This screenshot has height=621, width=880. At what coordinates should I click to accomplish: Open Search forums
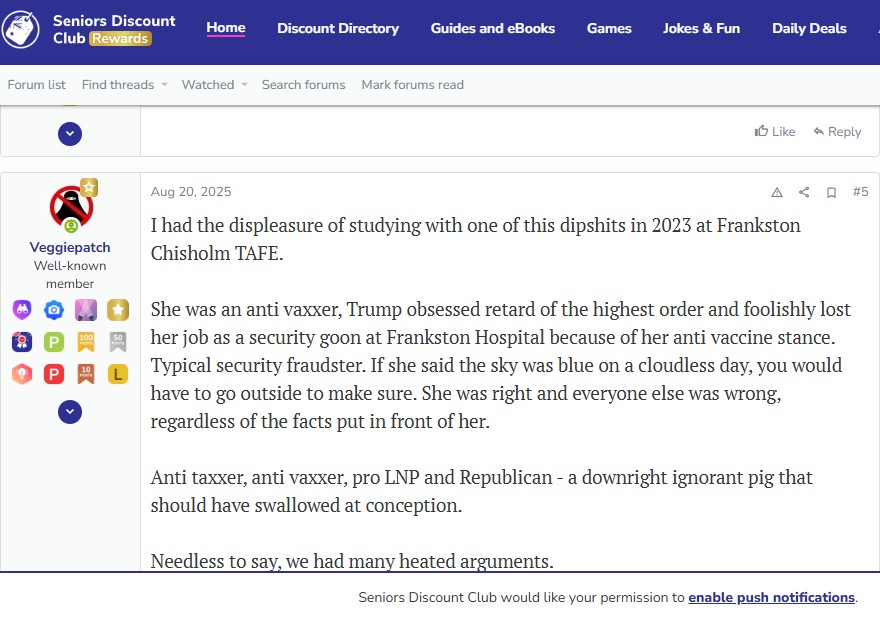(303, 85)
